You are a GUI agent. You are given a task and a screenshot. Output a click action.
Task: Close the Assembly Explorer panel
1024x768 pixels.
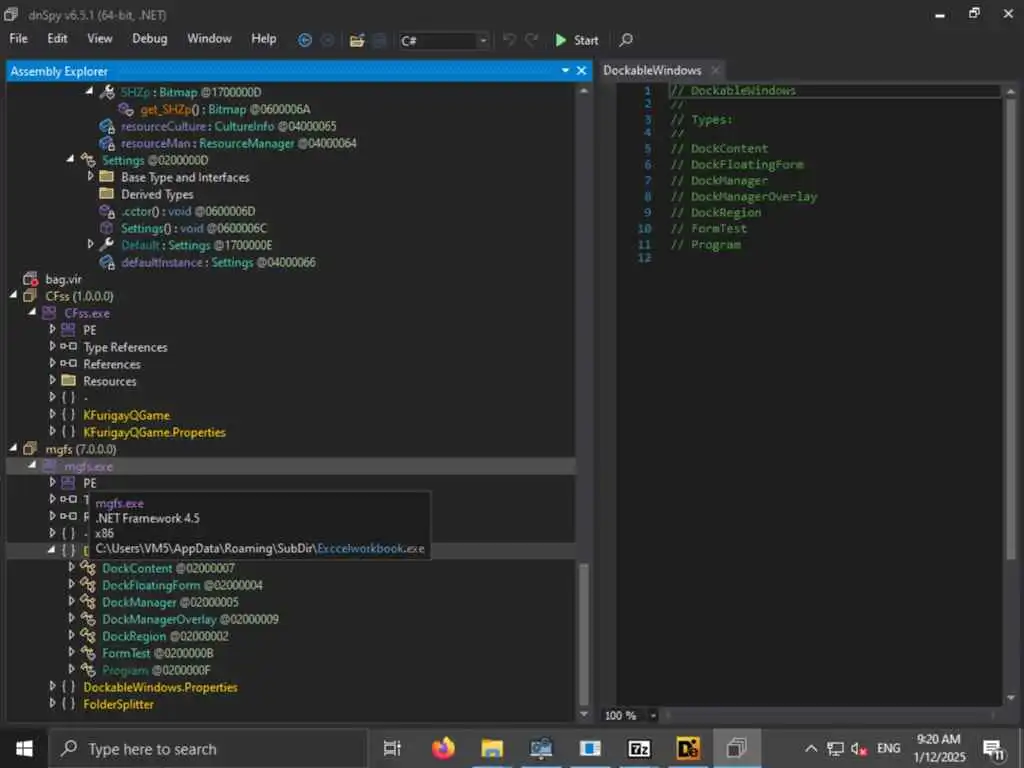581,71
